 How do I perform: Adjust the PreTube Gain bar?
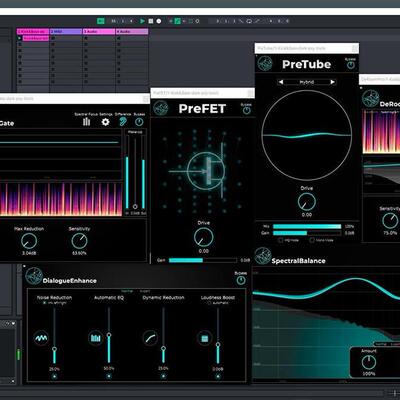coord(307,233)
